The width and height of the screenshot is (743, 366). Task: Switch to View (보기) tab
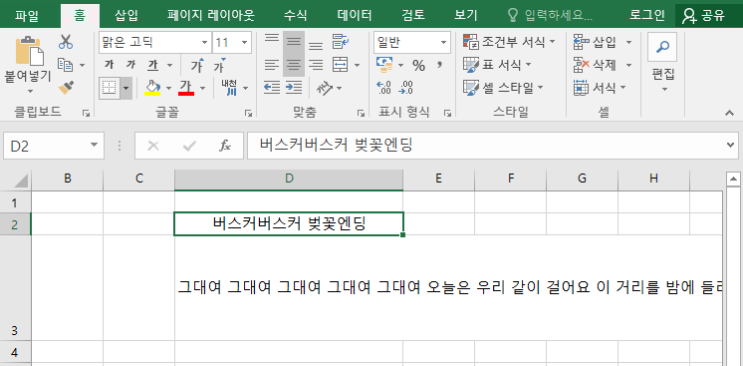(466, 15)
